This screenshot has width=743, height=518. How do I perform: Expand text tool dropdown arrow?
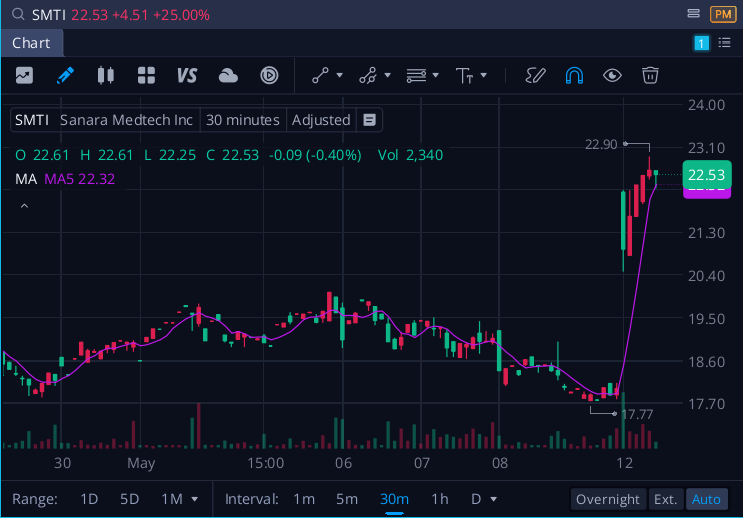coord(483,75)
